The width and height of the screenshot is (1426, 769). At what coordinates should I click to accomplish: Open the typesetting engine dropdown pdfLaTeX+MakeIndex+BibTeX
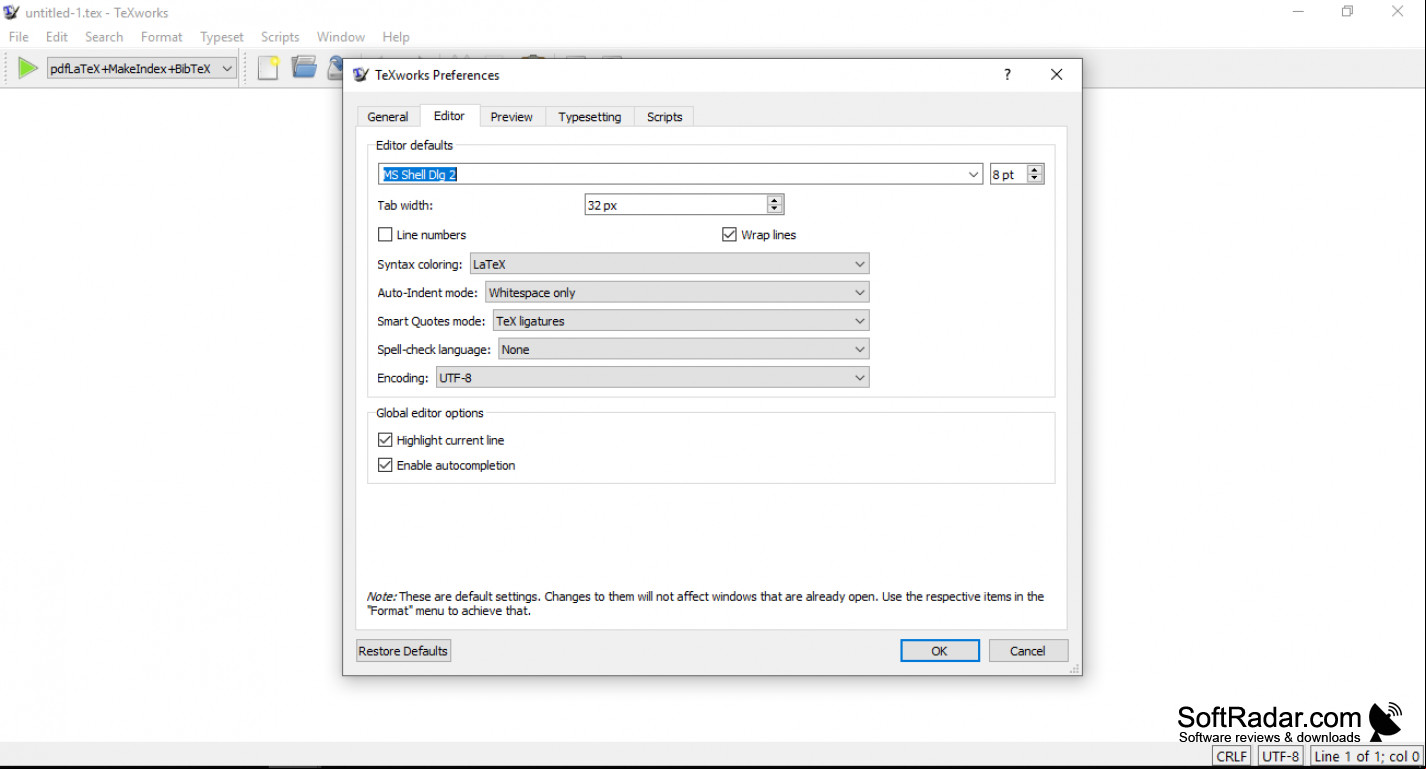coord(142,69)
